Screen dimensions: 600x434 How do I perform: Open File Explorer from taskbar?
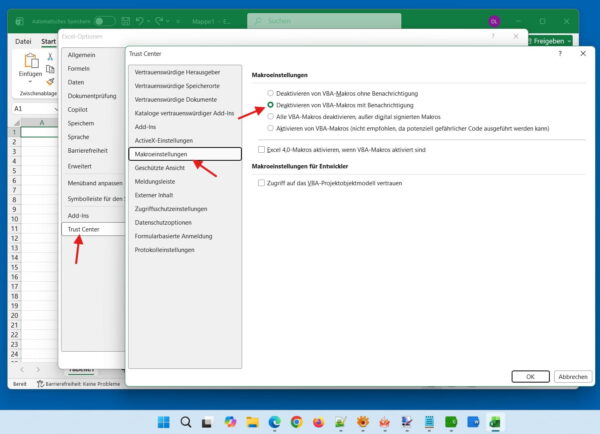(x=252, y=422)
